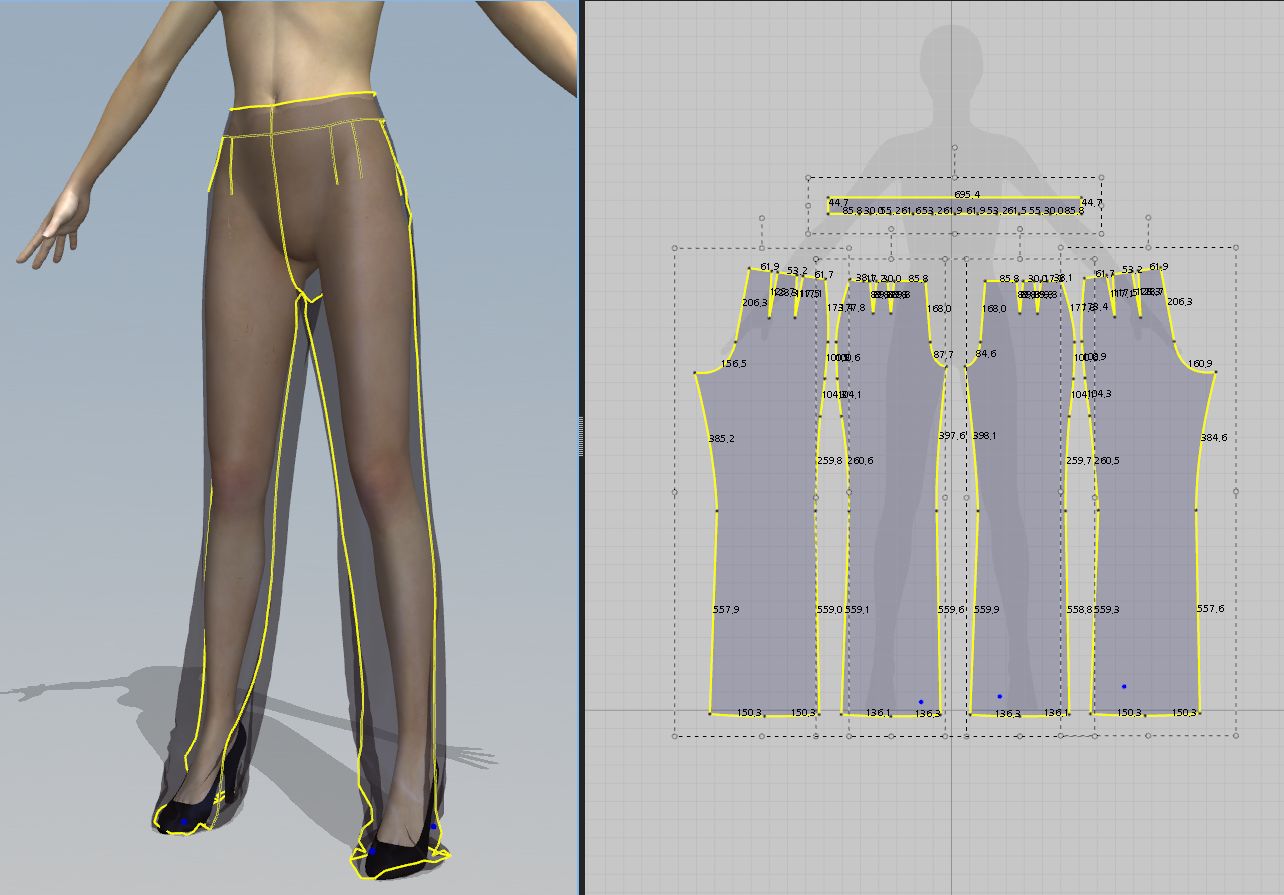Click the '557.6' measurement label
The width and height of the screenshot is (1284, 895).
[1210, 608]
